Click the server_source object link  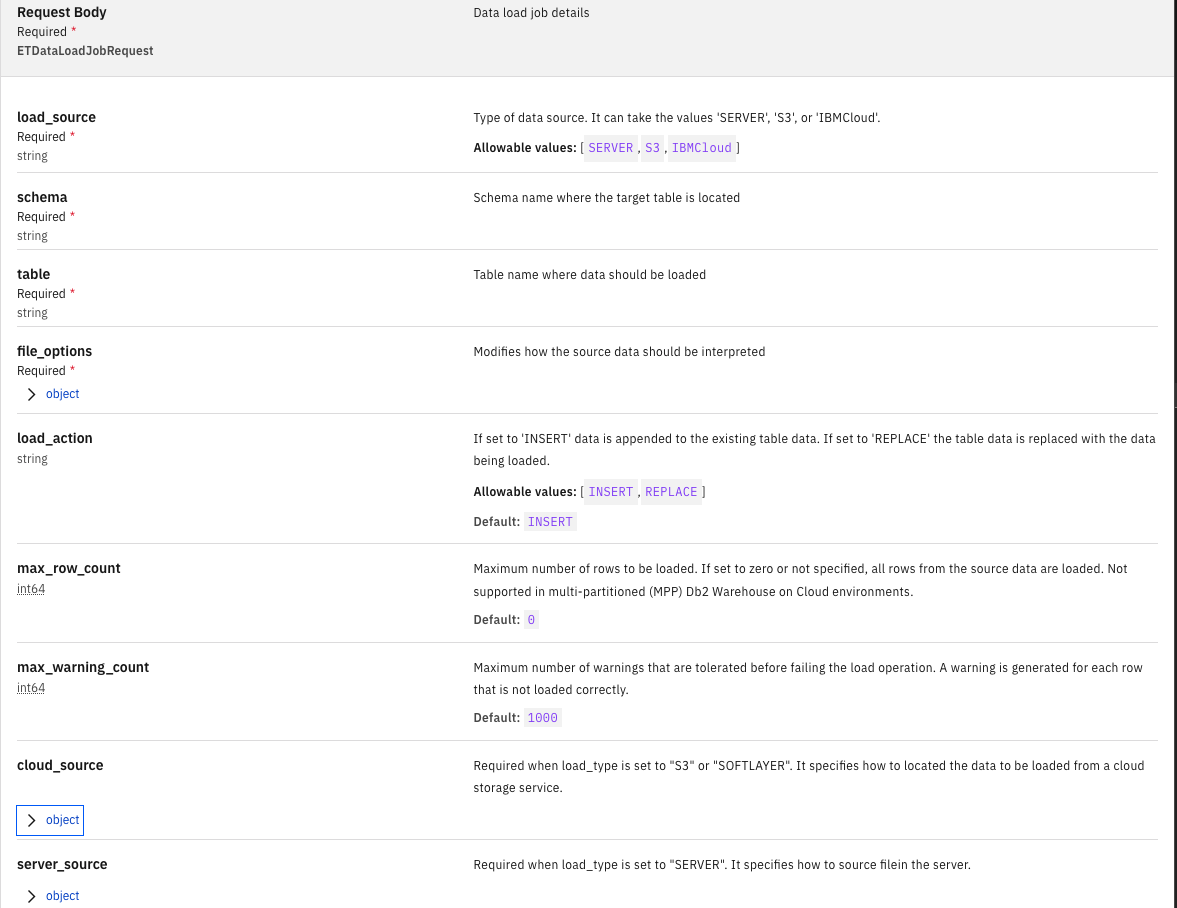62,896
